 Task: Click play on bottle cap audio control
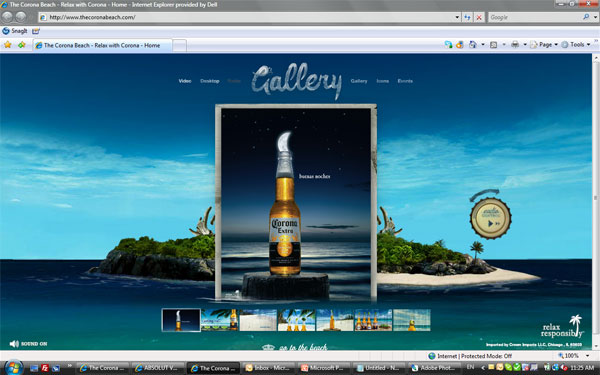(490, 223)
